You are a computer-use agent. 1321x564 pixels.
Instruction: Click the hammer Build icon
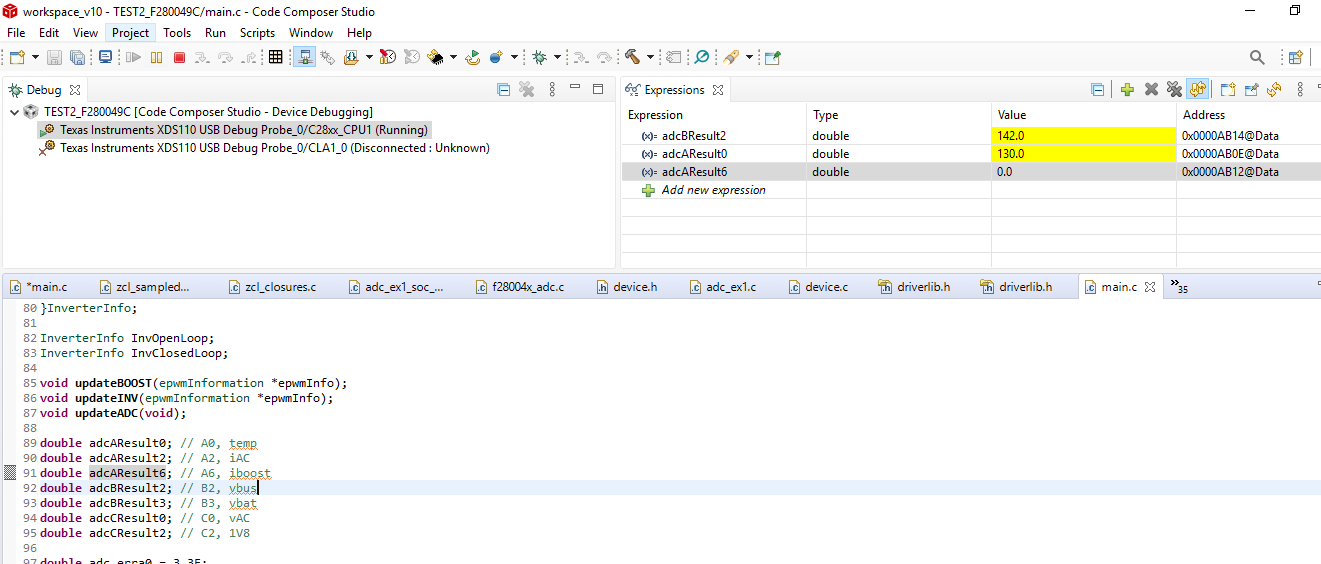633,57
